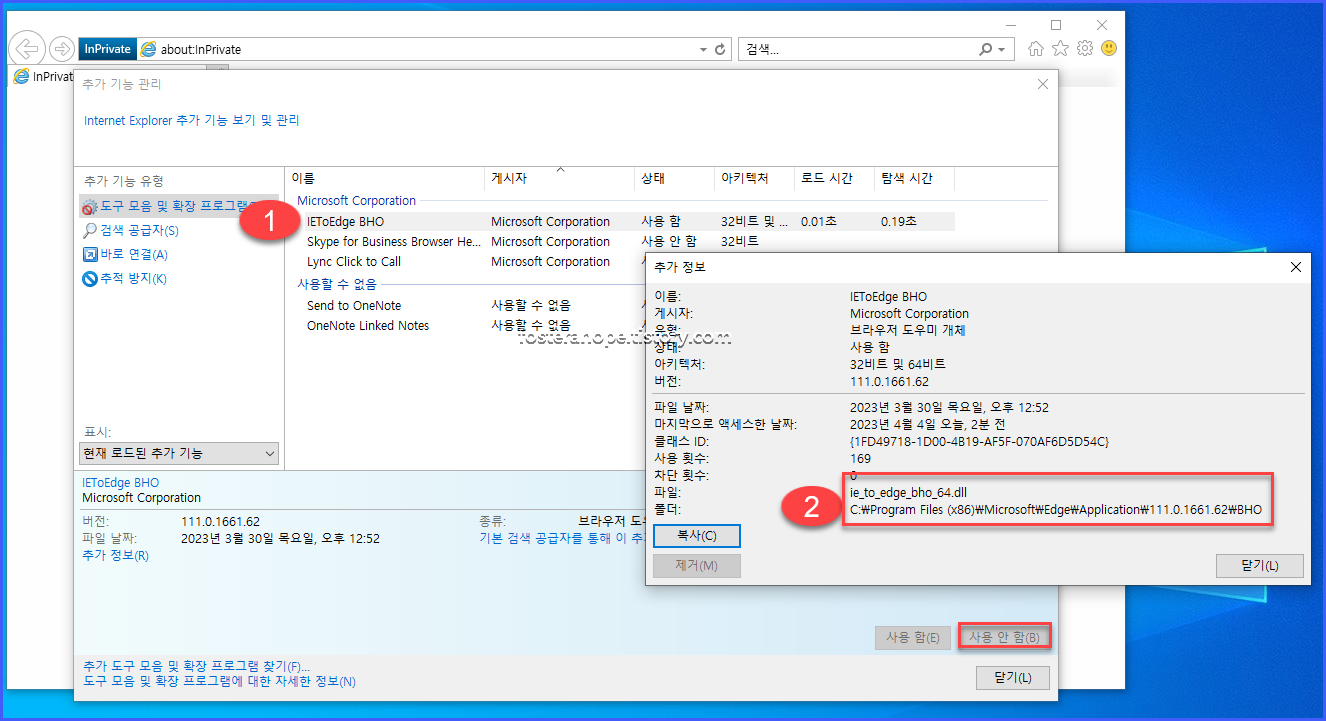Open the search box dropdown arrow
The width and height of the screenshot is (1326, 721).
[x=1003, y=49]
